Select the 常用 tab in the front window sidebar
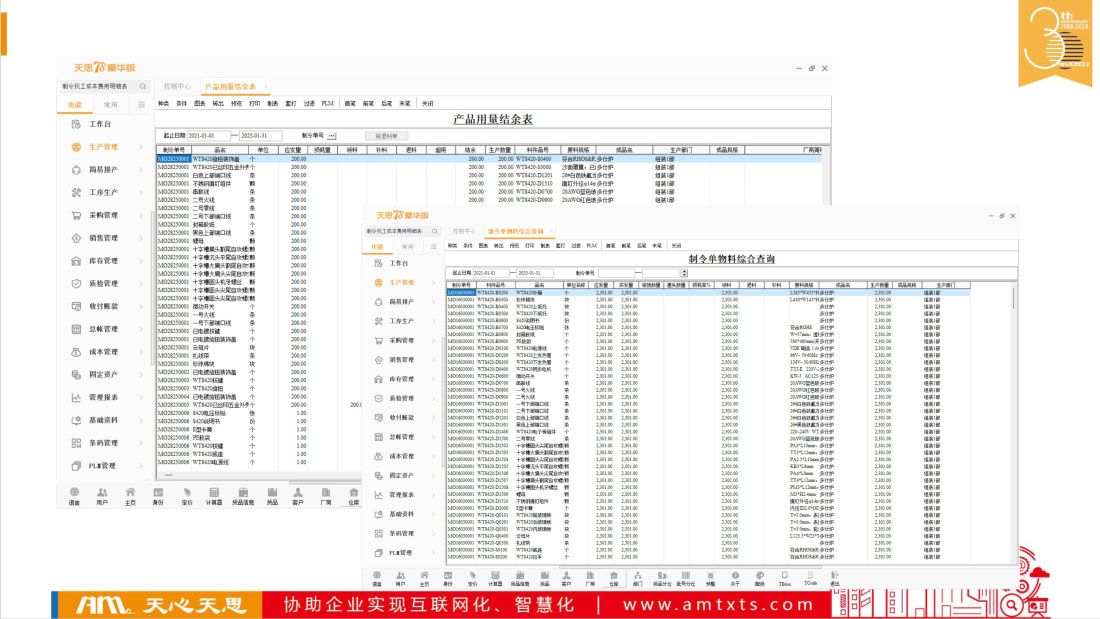 point(408,245)
